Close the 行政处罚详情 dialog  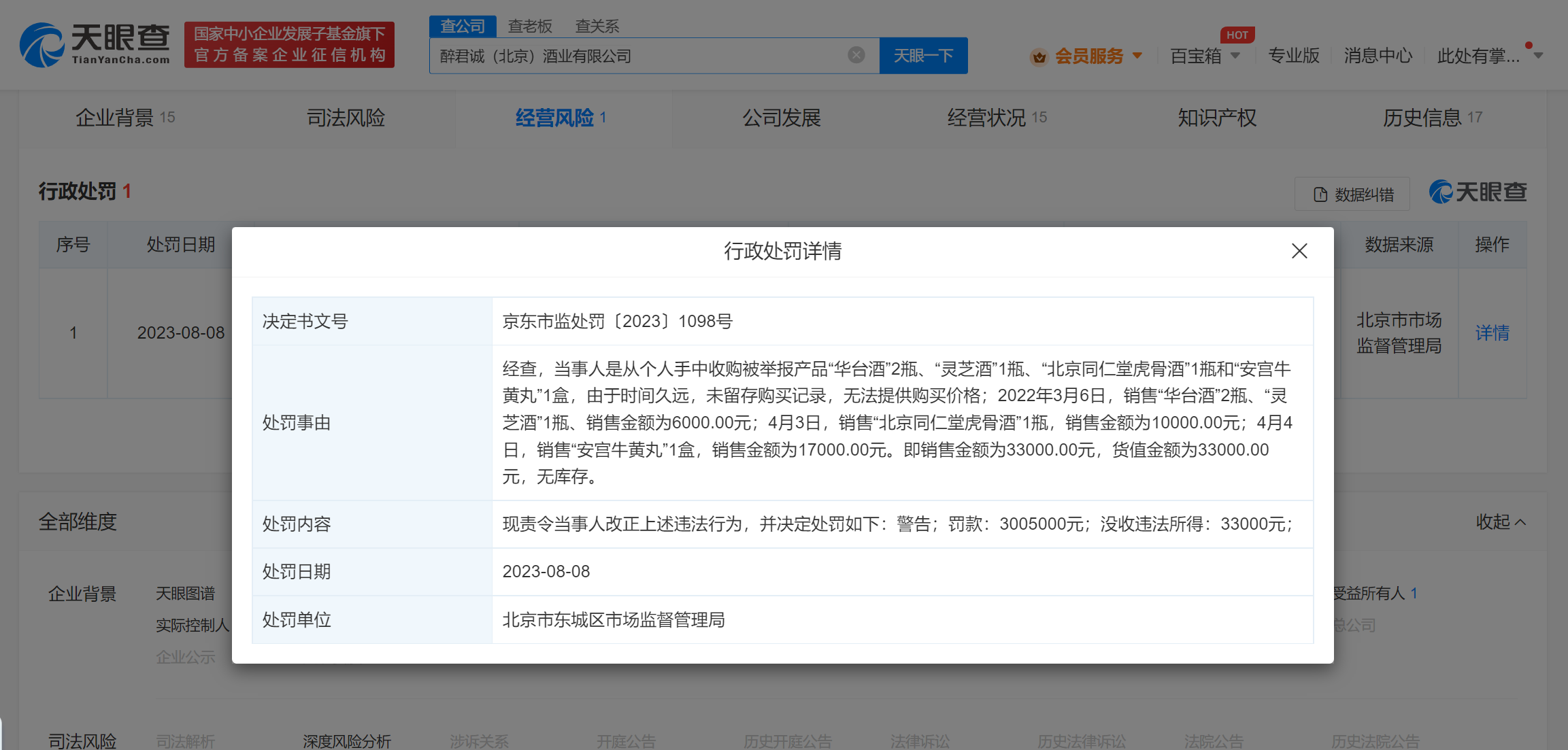pos(1299,251)
